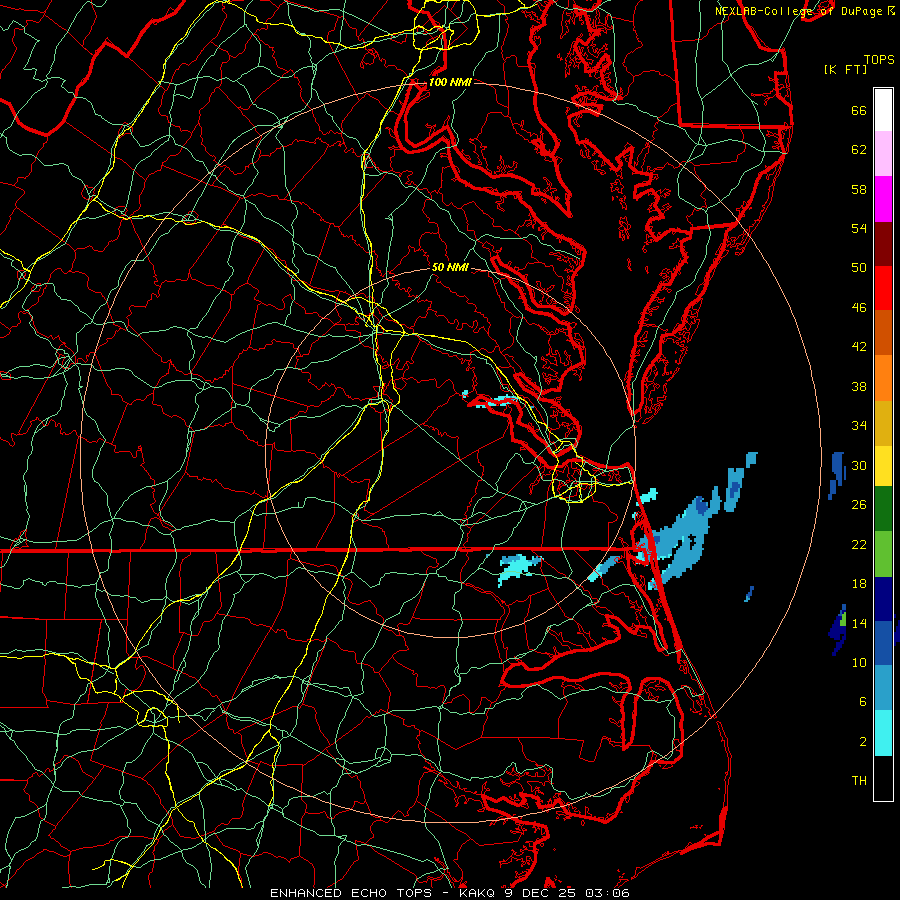Click the 66 legend value
Image resolution: width=900 pixels, height=900 pixels.
[859, 111]
